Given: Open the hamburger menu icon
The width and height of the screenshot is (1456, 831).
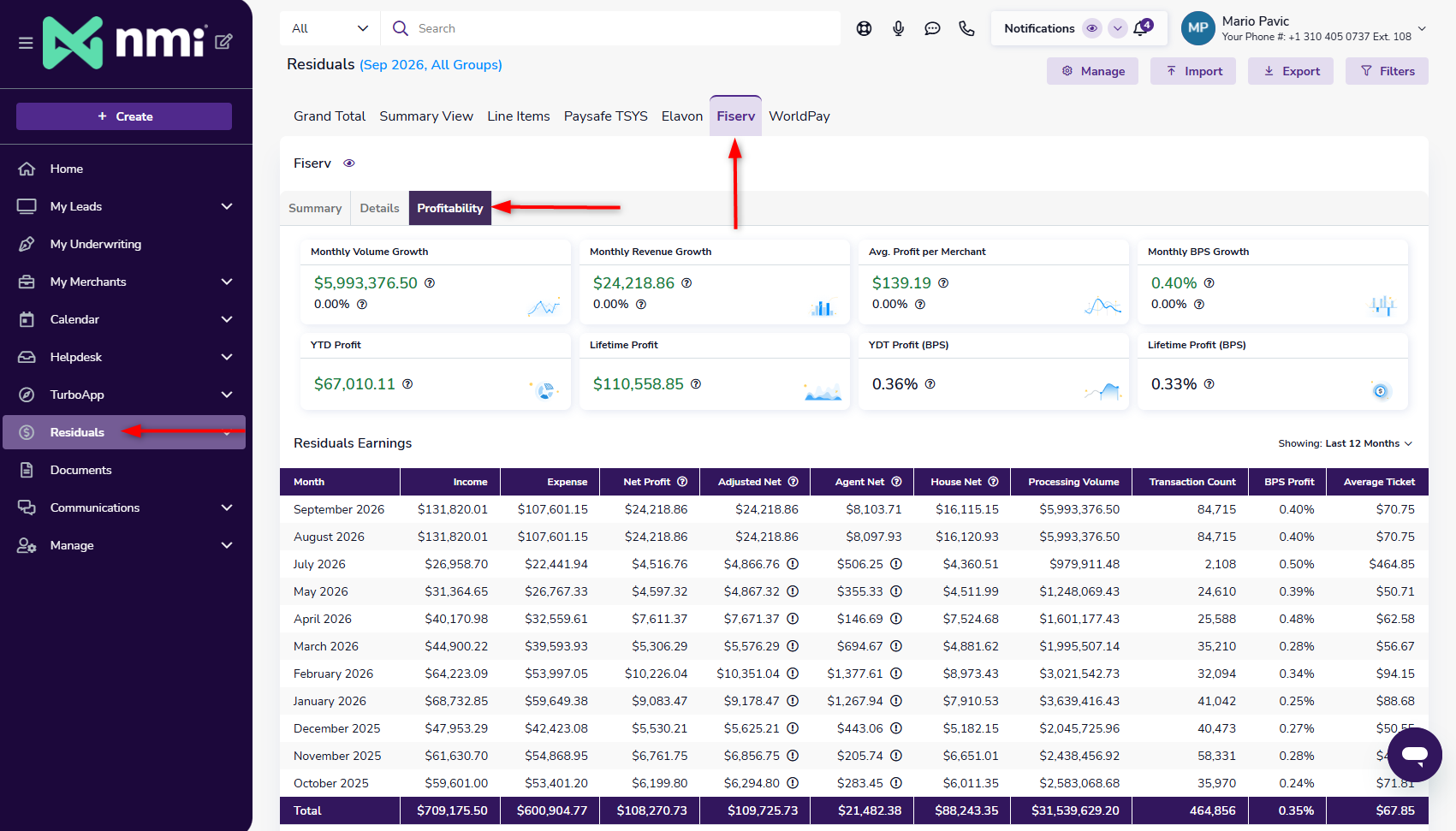Looking at the screenshot, I should tap(26, 43).
